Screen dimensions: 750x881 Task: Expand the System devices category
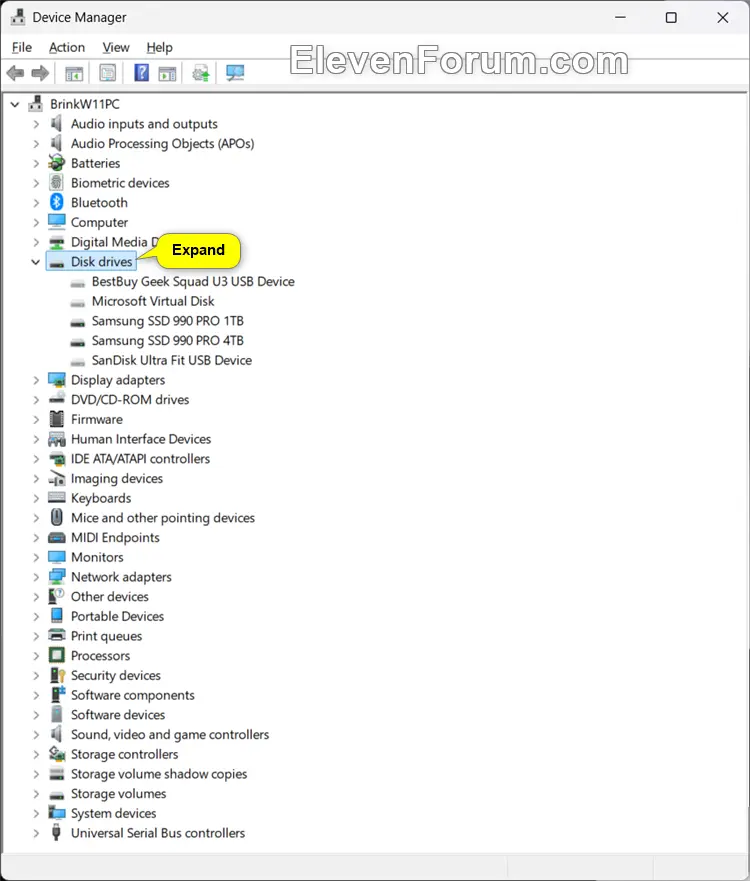click(x=36, y=814)
